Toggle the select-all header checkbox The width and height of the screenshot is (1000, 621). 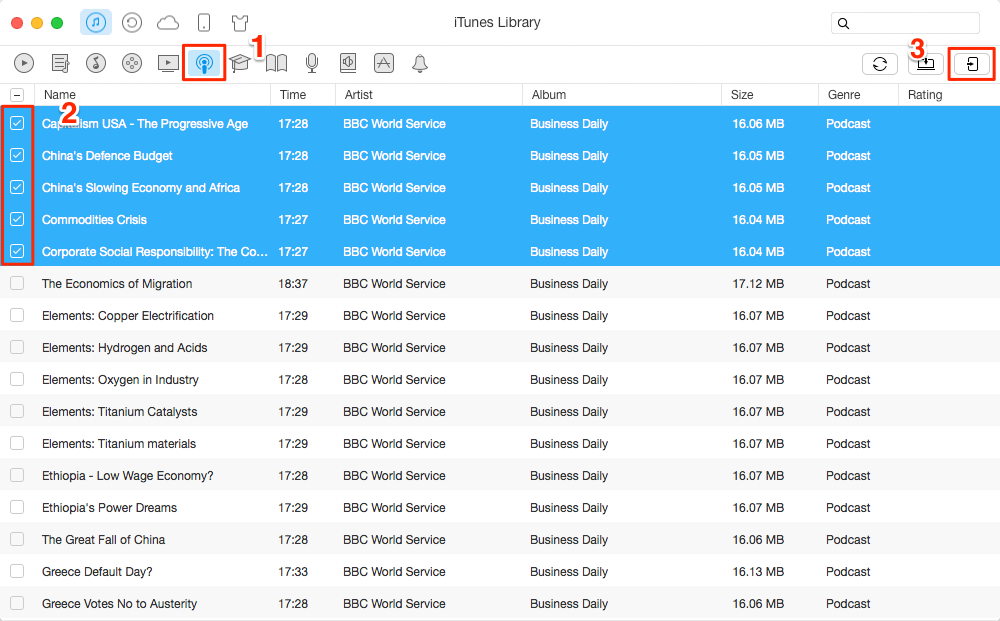(x=17, y=95)
